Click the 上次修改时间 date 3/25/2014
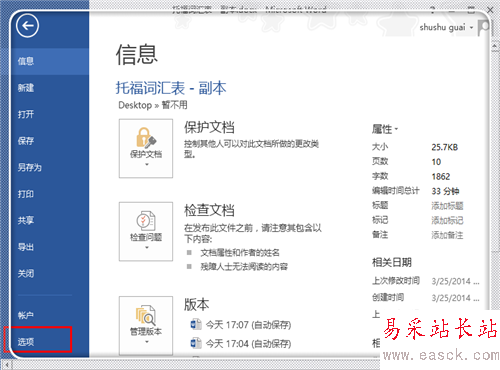 tap(455, 281)
